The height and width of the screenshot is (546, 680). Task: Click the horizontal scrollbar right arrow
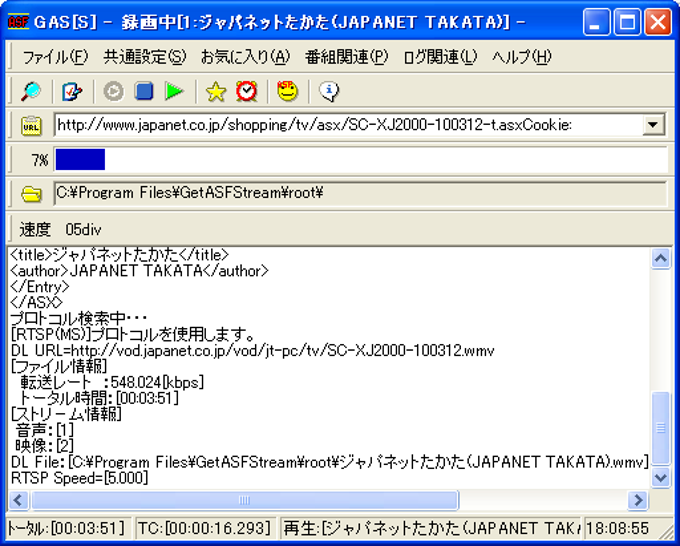click(638, 500)
